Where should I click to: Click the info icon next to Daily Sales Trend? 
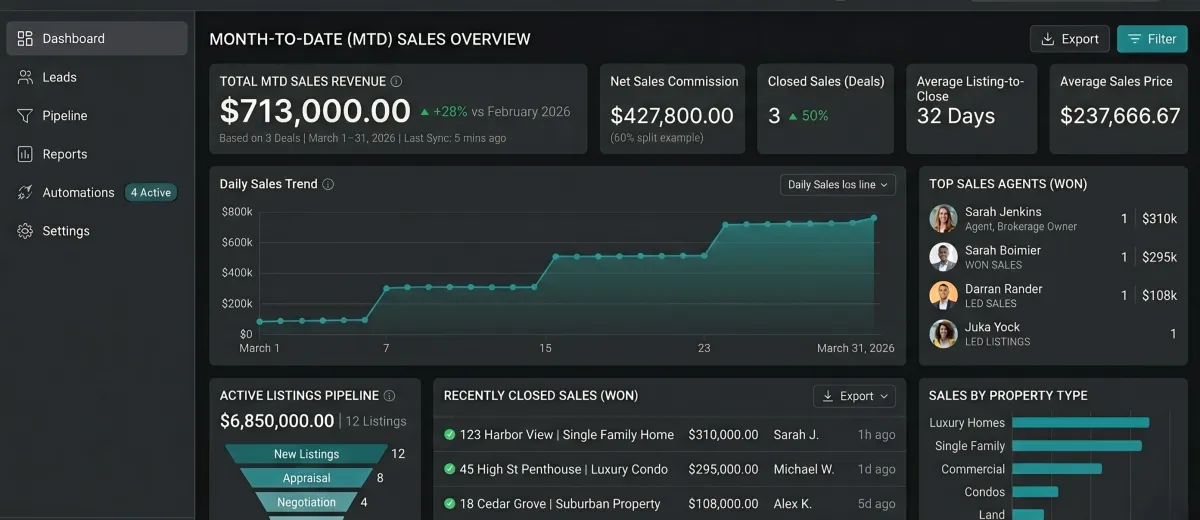pos(328,184)
